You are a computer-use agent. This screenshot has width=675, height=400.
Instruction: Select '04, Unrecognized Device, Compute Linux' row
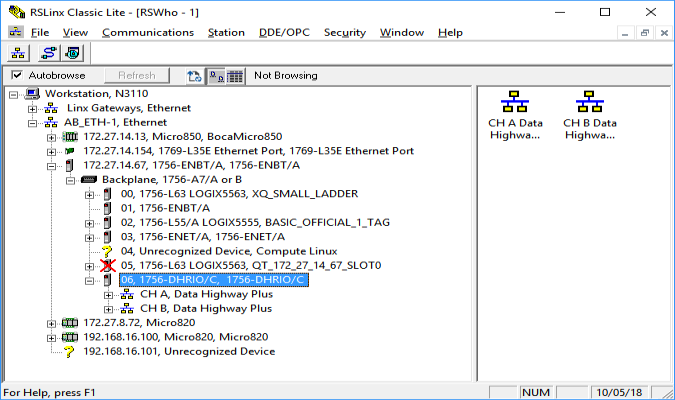pos(229,251)
